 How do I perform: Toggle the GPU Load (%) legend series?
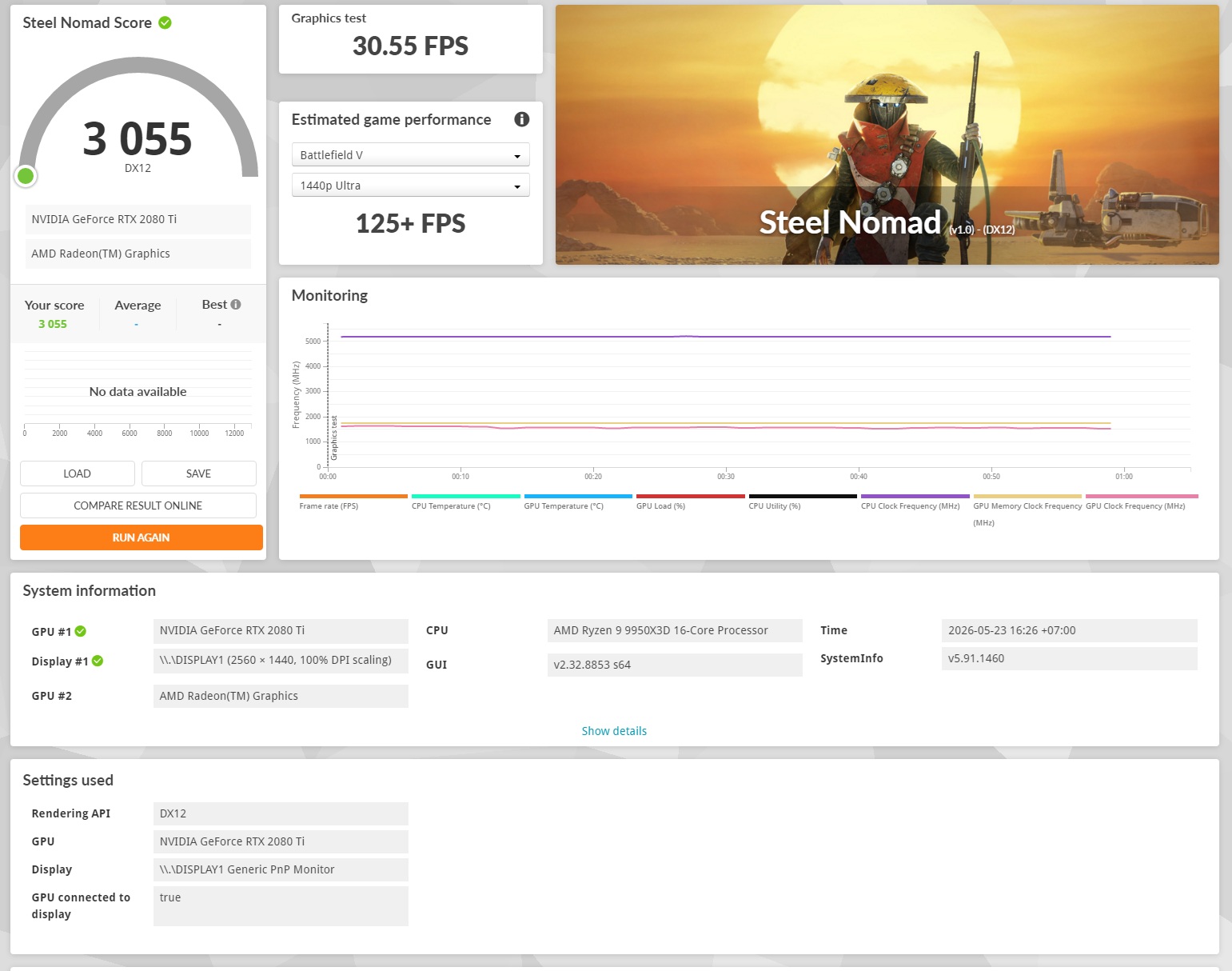coord(690,502)
